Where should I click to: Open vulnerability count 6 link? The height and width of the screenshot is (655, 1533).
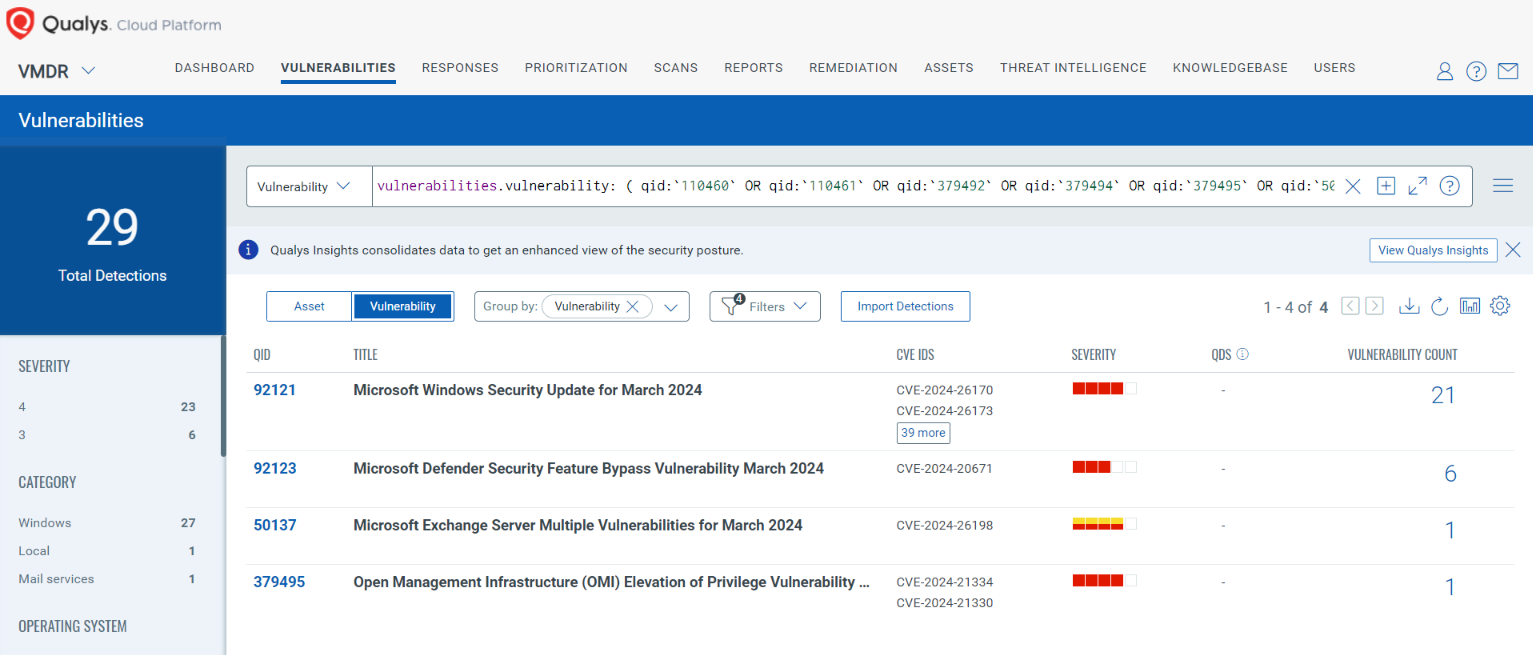[1450, 474]
